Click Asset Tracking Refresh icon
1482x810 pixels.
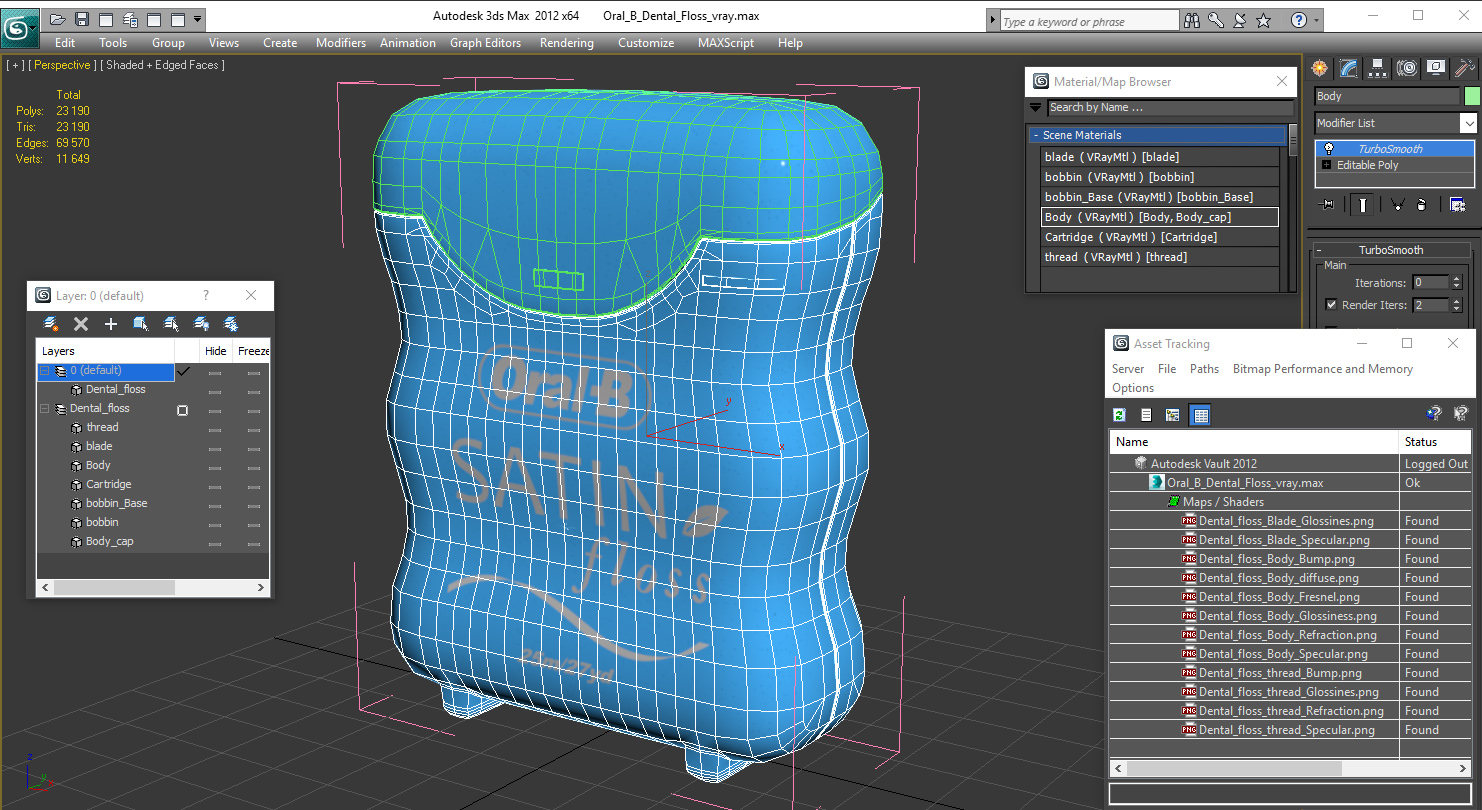(1120, 415)
